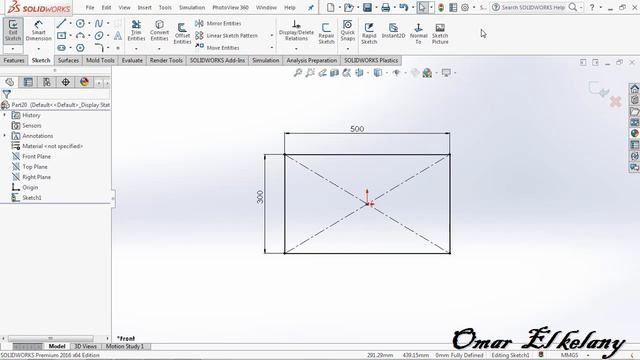Image resolution: width=640 pixels, height=360 pixels.
Task: Select the Sketch Fillet tool
Action: click(x=99, y=48)
